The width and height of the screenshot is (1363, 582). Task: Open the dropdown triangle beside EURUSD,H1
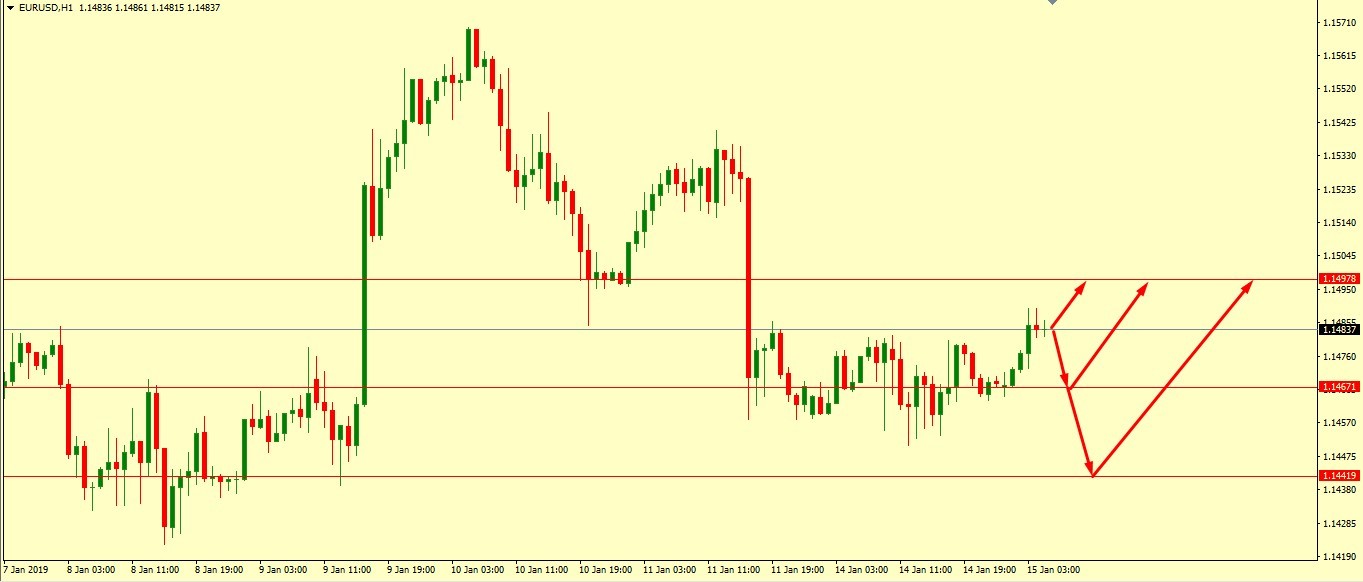point(10,8)
